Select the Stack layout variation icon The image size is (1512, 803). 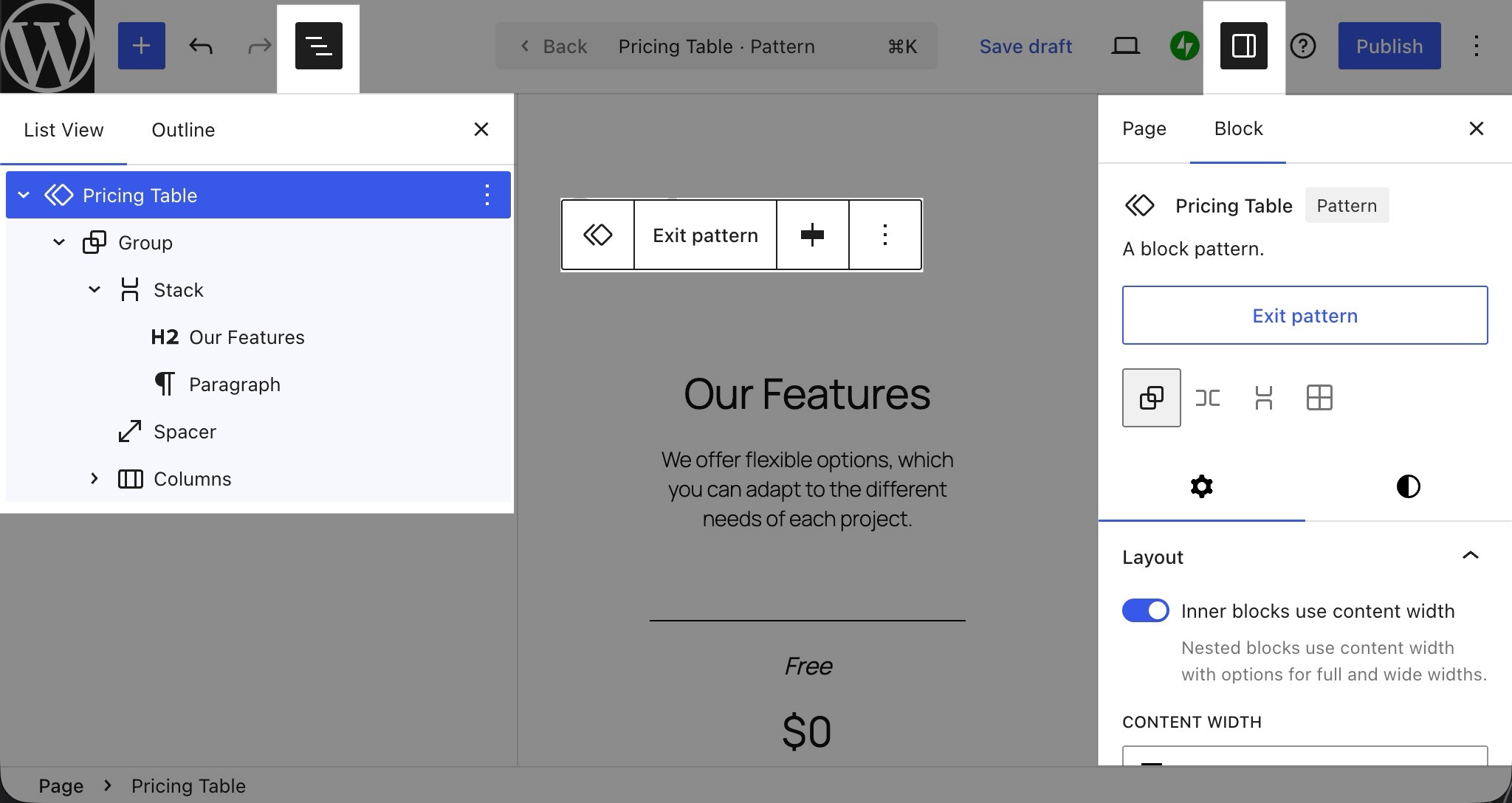(x=1263, y=398)
